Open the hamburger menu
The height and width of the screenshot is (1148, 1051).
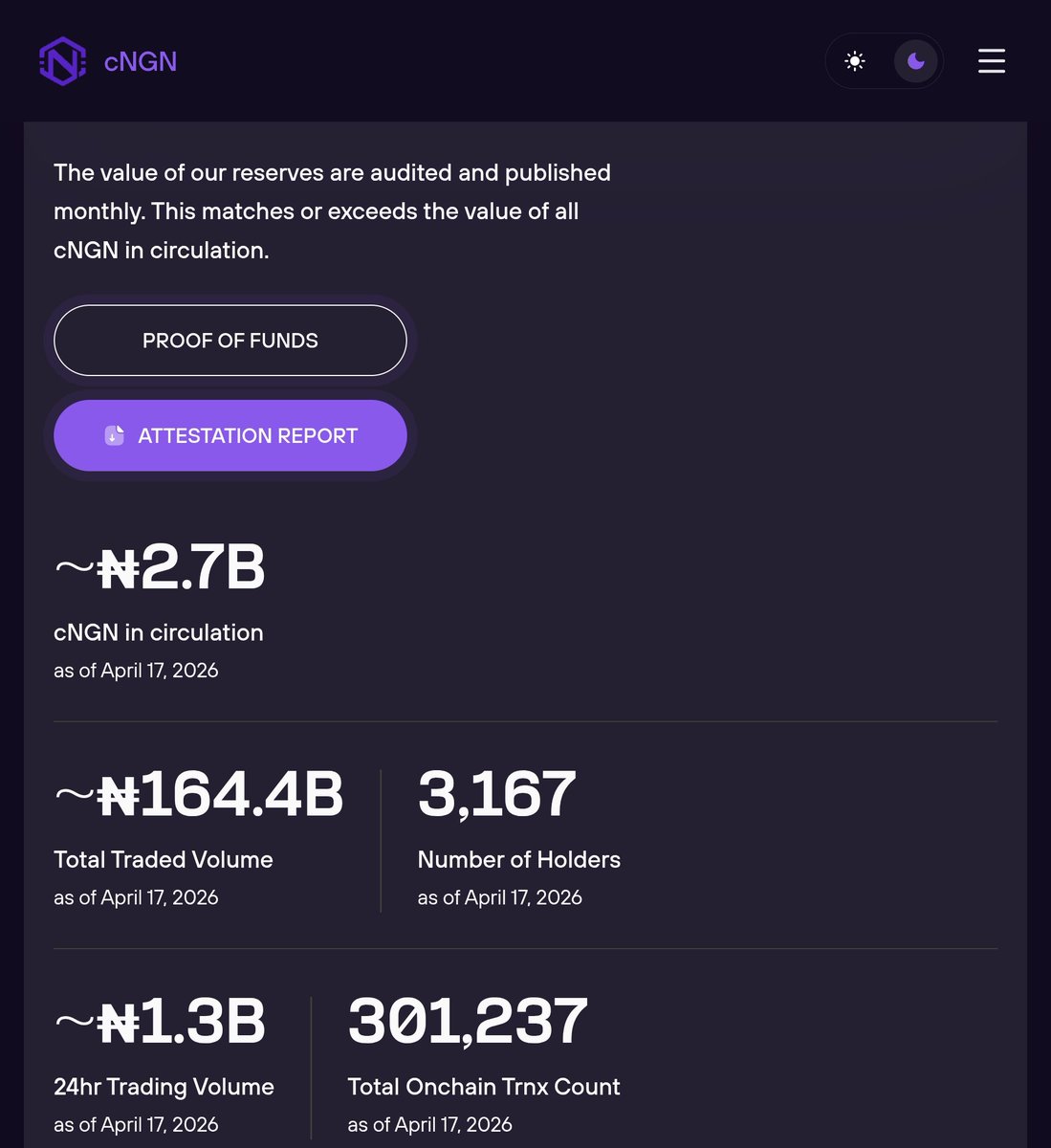pos(992,61)
